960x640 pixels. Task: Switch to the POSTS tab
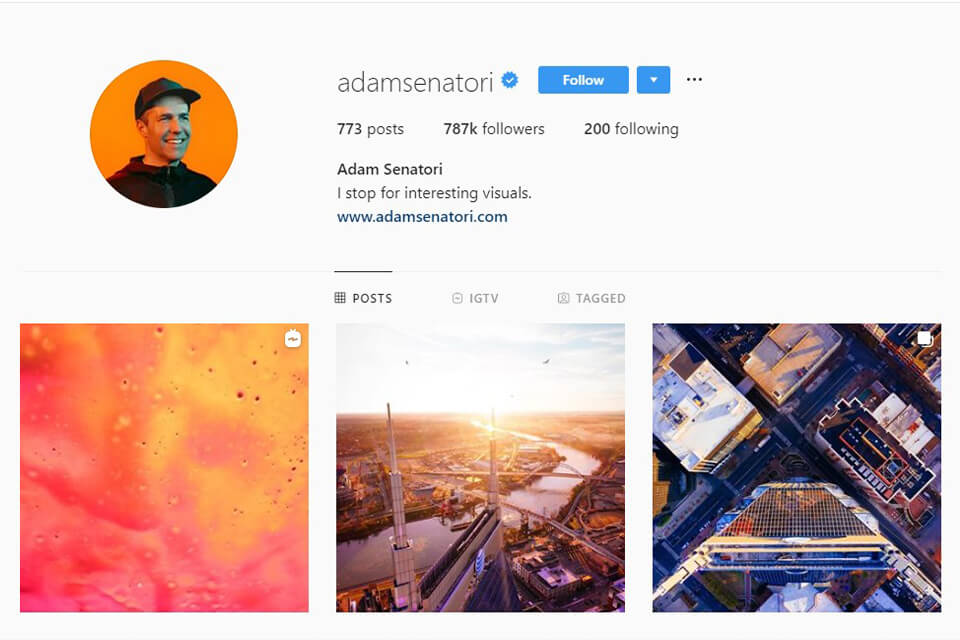click(x=363, y=298)
